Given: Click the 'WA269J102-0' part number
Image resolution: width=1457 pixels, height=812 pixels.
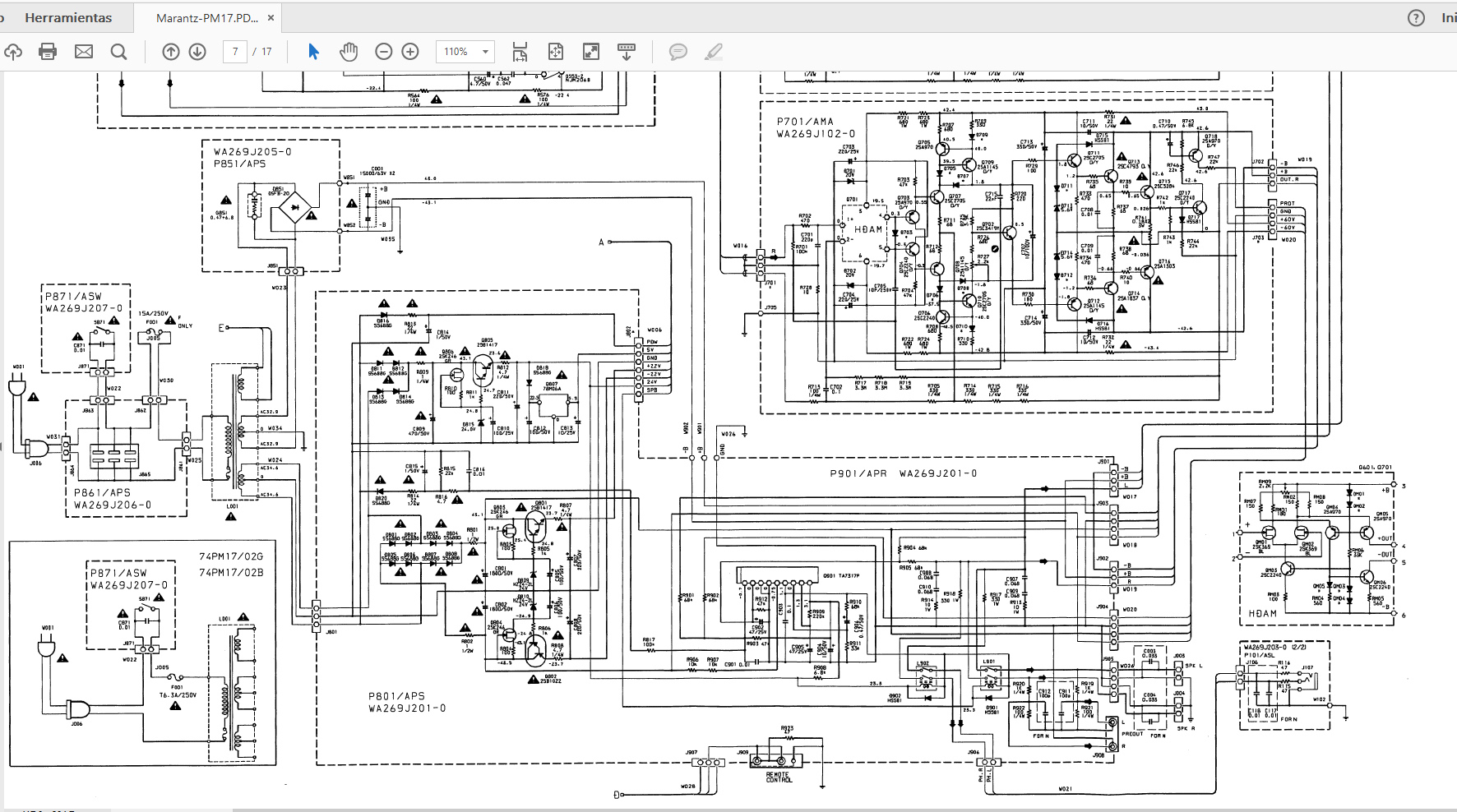Looking at the screenshot, I should 816,134.
